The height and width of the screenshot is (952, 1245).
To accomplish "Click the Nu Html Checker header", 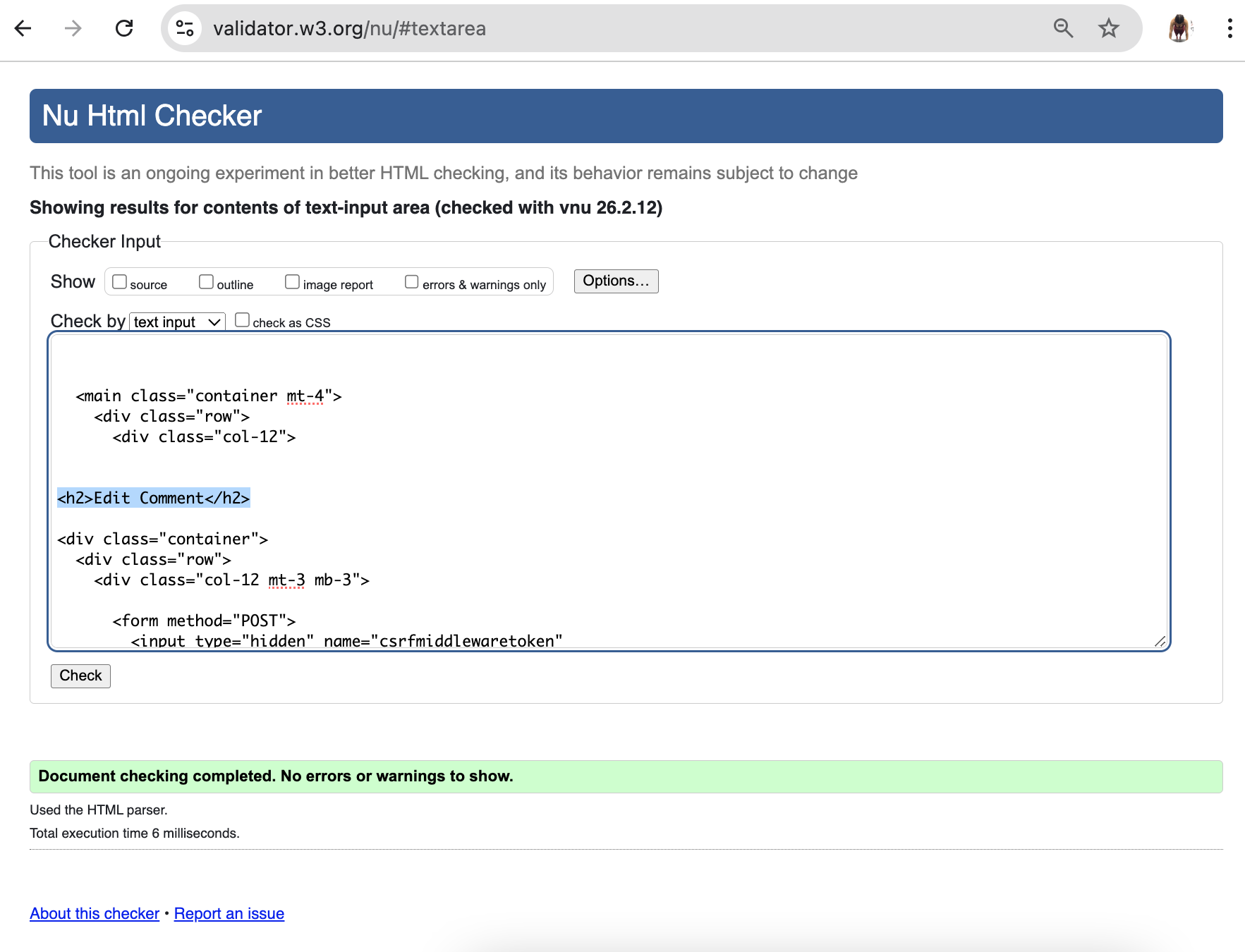I will click(x=152, y=115).
